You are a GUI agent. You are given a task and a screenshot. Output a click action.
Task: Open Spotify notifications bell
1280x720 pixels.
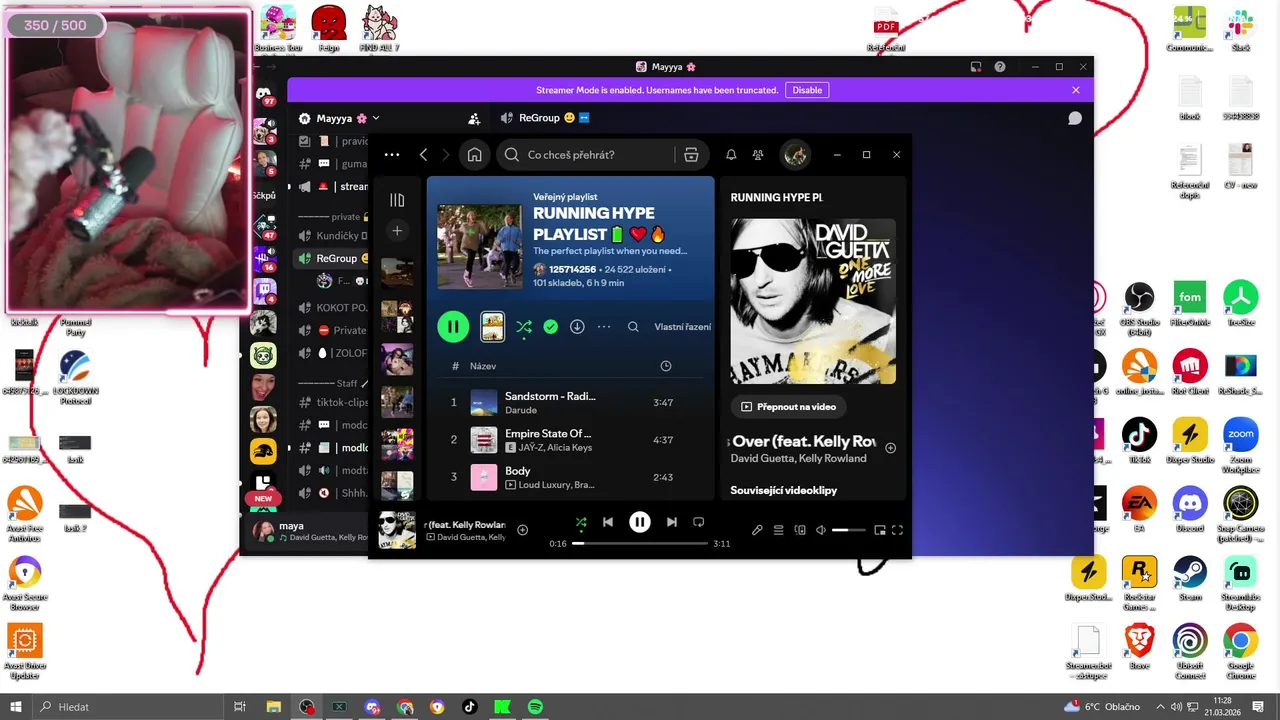(731, 155)
